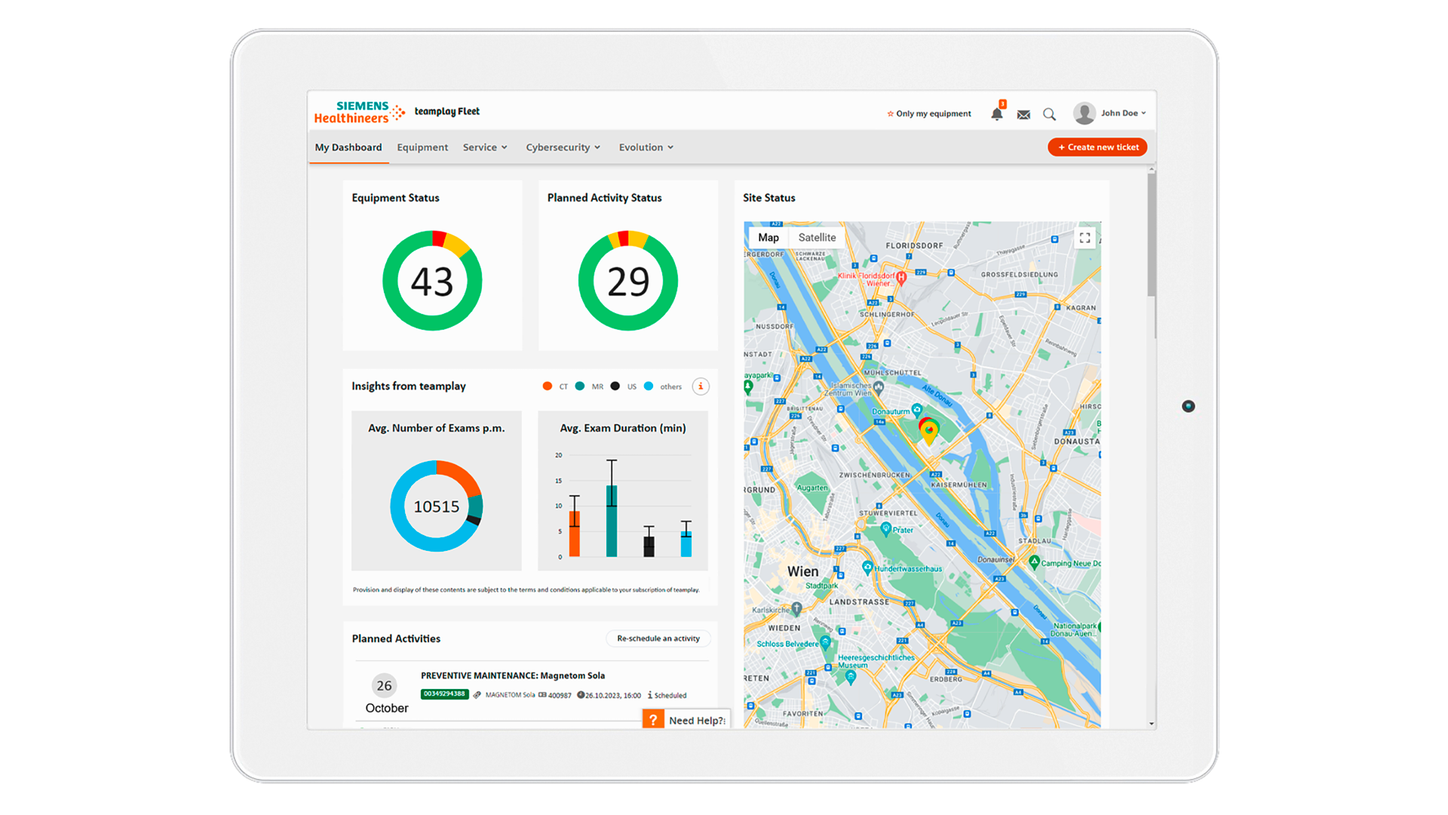1448x815 pixels.
Task: Click the orange question mark help icon
Action: [653, 720]
